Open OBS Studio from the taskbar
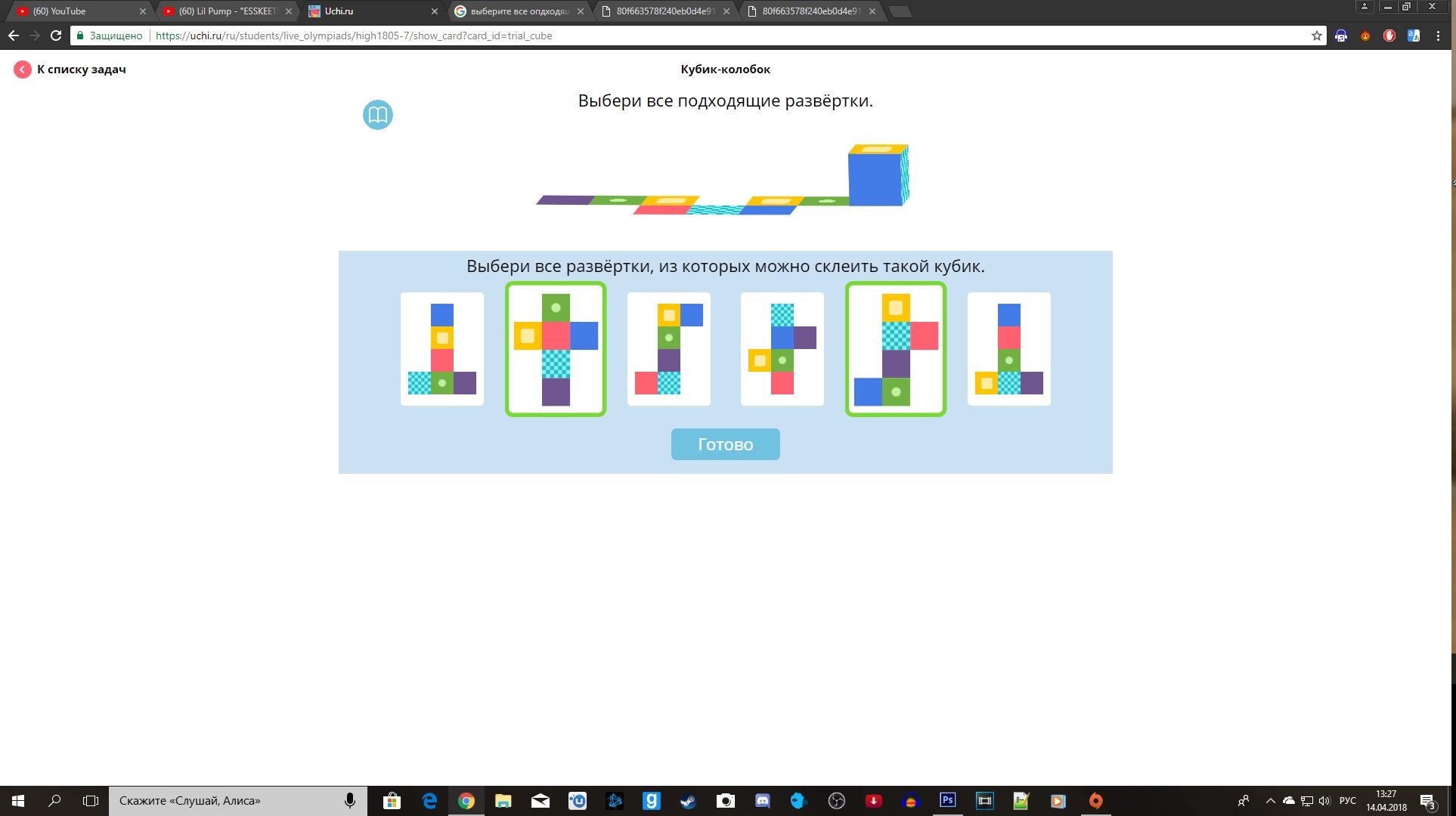This screenshot has width=1456, height=816. click(836, 801)
